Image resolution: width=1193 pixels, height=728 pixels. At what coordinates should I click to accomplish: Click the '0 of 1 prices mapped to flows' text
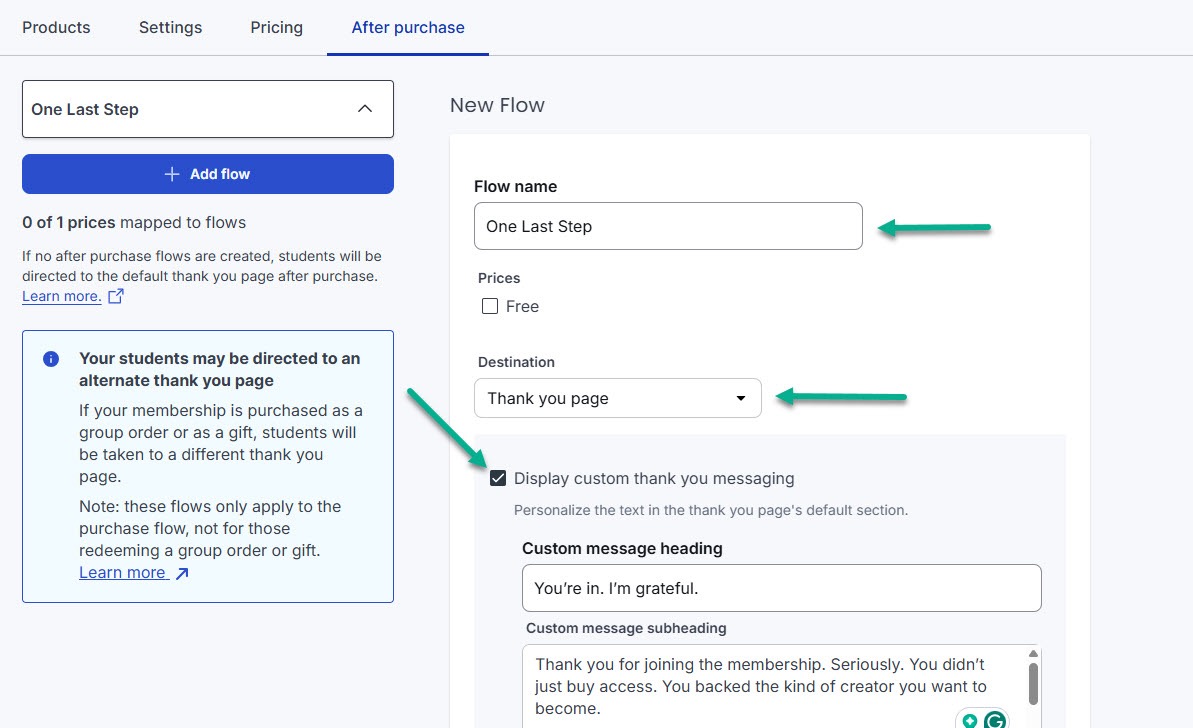(134, 222)
